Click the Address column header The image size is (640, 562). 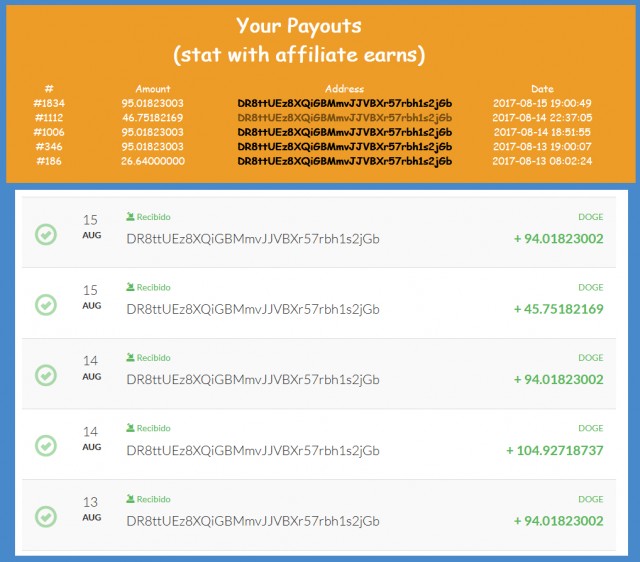(x=344, y=89)
